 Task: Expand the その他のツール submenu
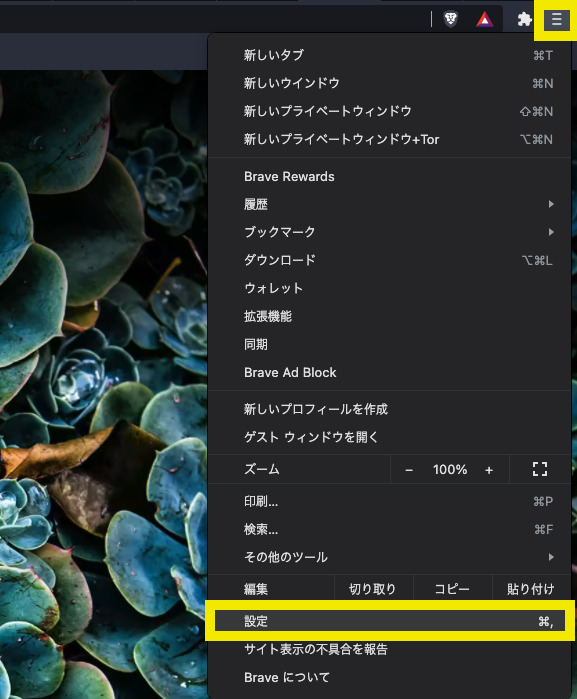[x=389, y=557]
